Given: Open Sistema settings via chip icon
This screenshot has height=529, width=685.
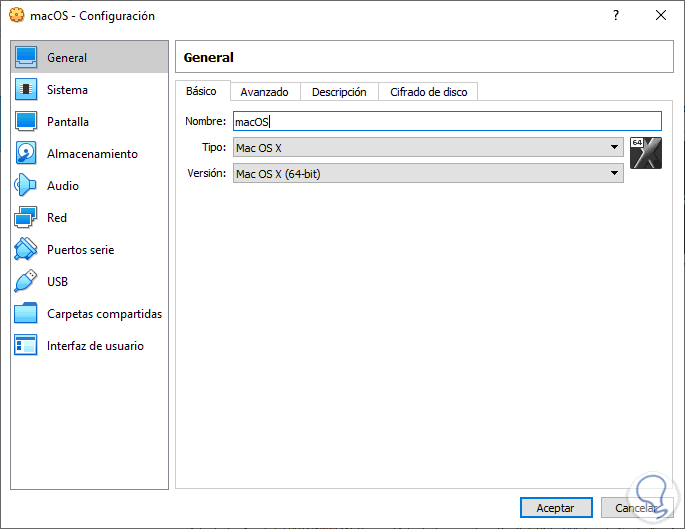Looking at the screenshot, I should 27,90.
